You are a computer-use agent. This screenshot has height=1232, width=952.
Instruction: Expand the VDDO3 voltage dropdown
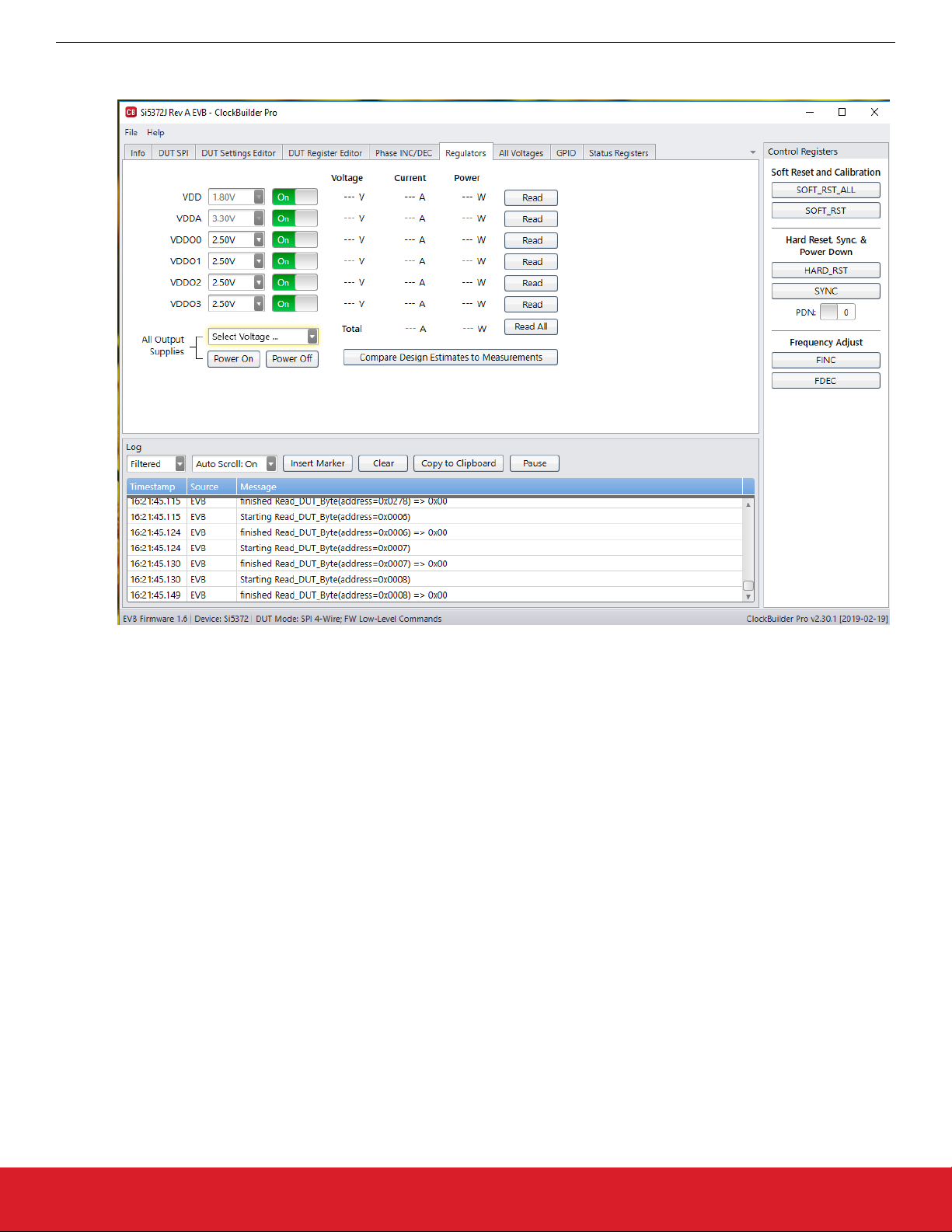click(236, 304)
